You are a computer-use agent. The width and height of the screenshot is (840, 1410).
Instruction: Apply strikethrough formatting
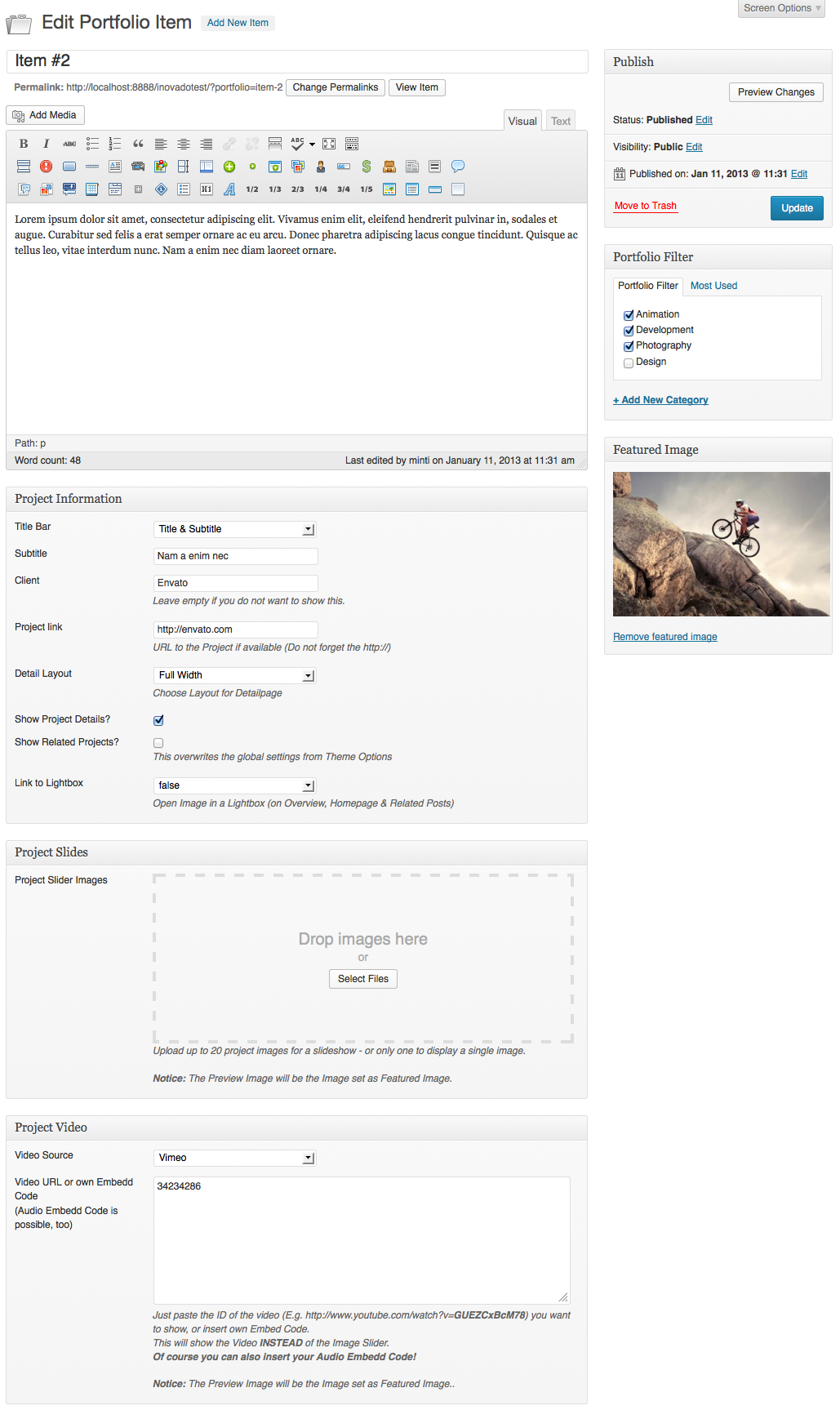tap(69, 144)
